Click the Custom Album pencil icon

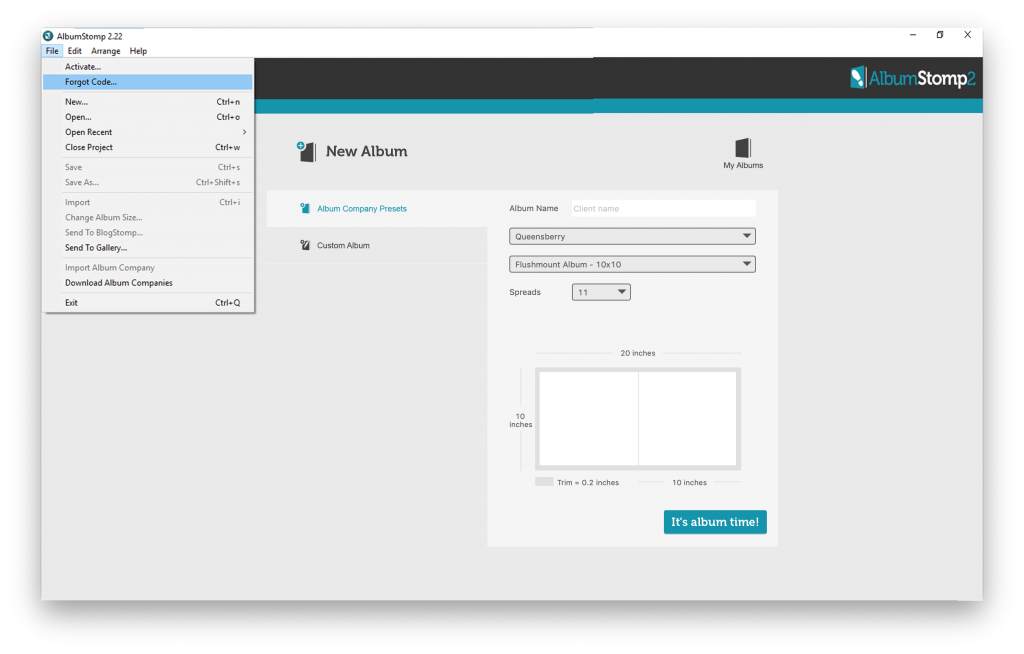click(305, 245)
